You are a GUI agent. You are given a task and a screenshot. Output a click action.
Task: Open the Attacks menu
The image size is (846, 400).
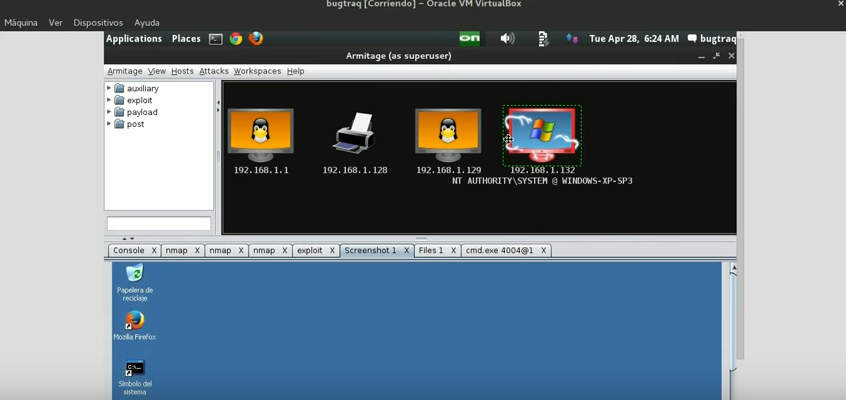click(213, 71)
